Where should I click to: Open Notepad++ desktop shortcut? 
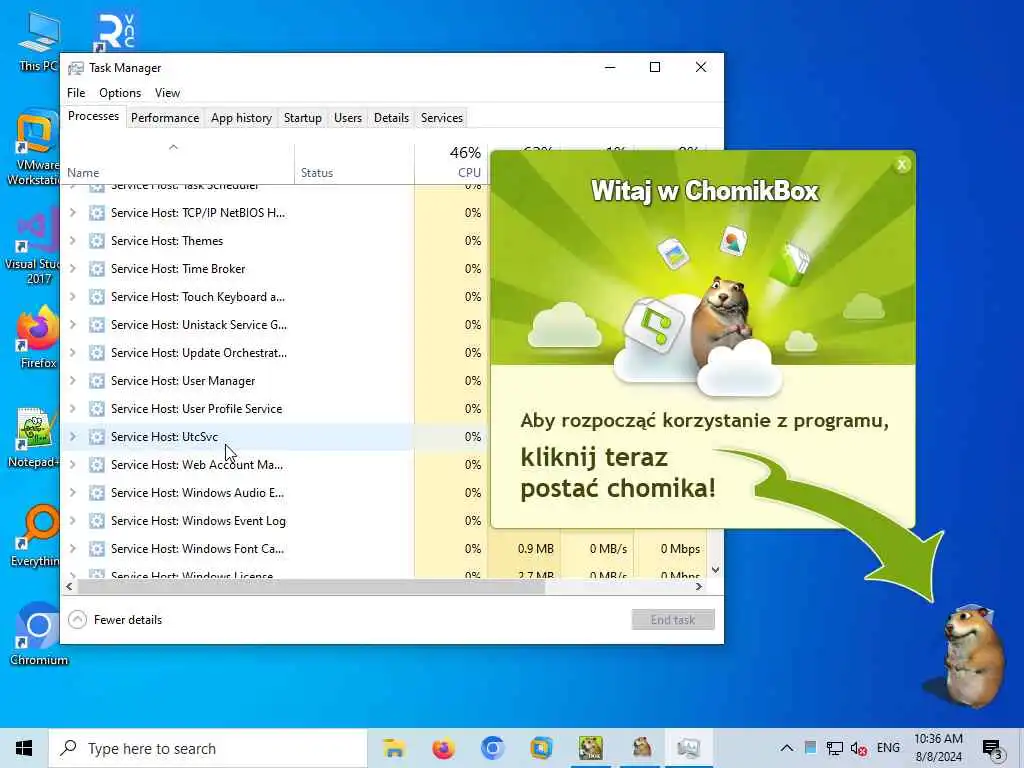pos(36,438)
